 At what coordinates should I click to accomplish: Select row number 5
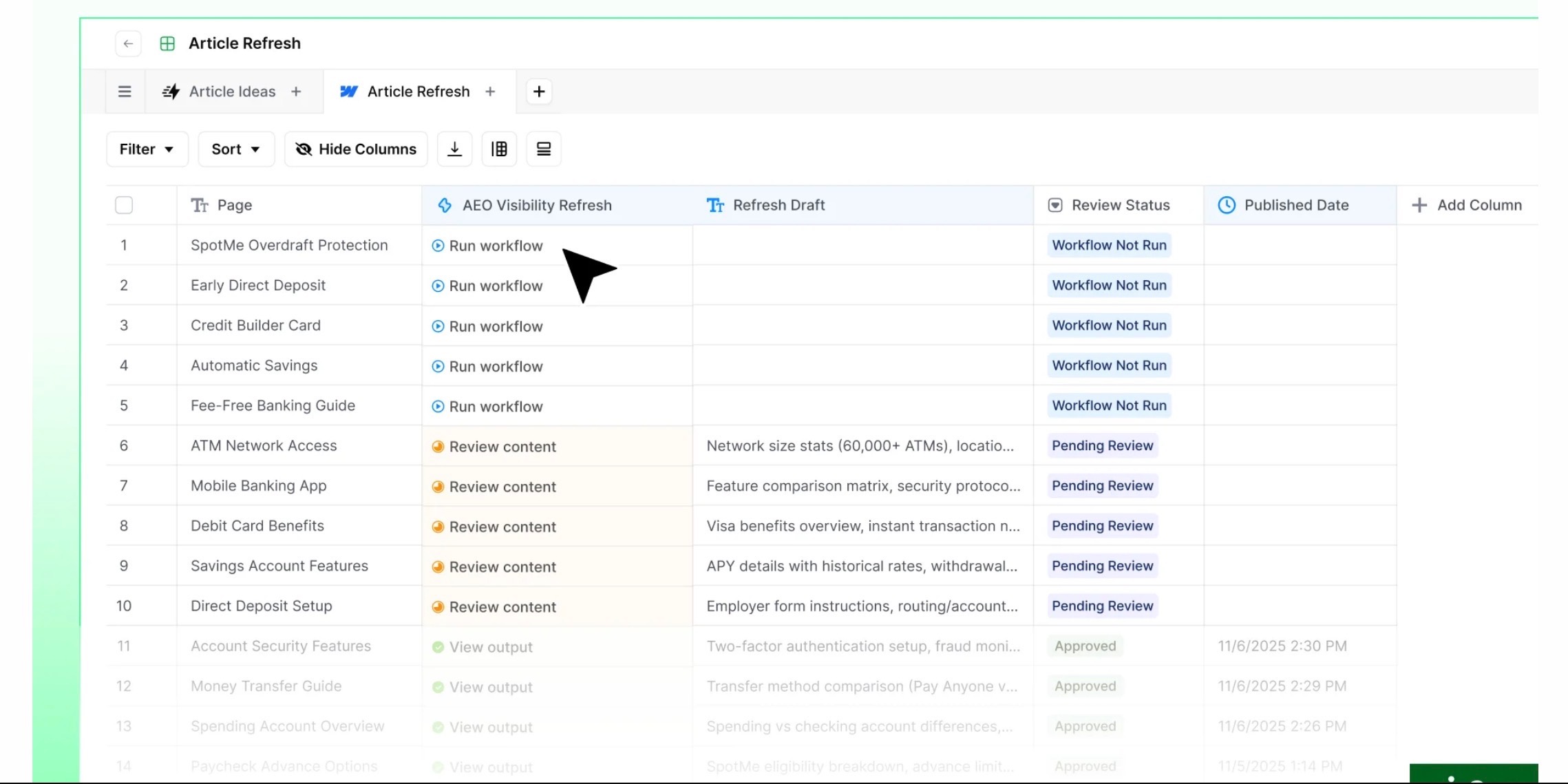124,405
